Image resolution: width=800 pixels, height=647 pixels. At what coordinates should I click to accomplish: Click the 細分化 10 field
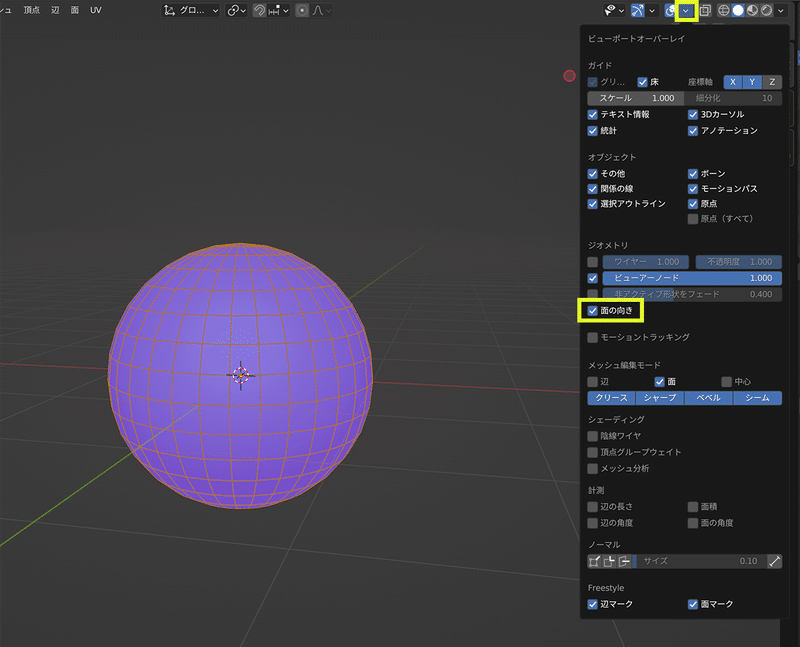click(x=733, y=98)
